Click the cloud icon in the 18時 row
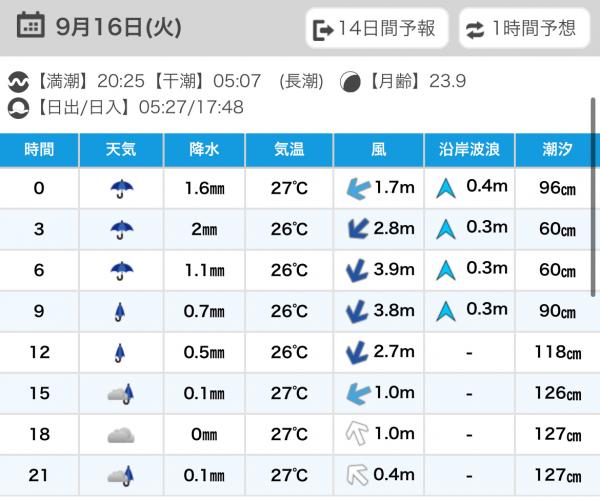This screenshot has height=500, width=600. (121, 434)
